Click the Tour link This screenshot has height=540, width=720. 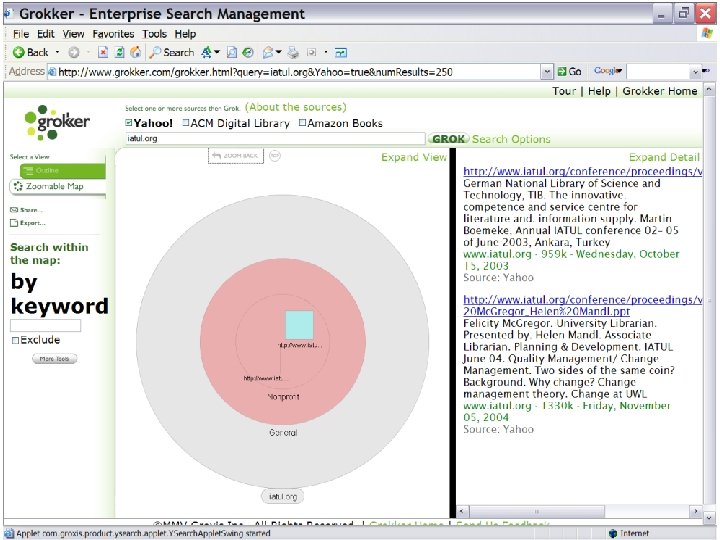pyautogui.click(x=564, y=91)
